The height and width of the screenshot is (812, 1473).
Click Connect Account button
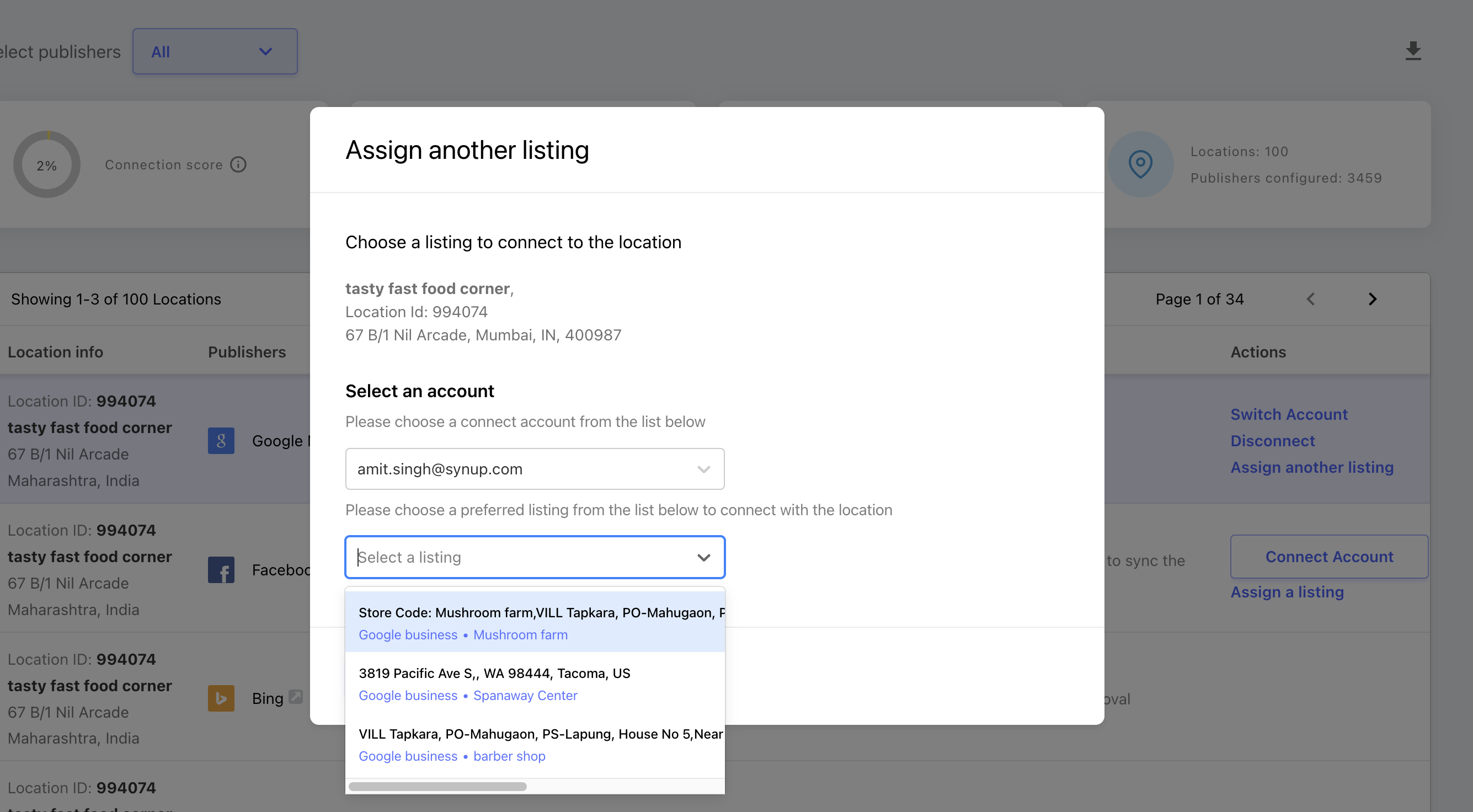tap(1329, 557)
